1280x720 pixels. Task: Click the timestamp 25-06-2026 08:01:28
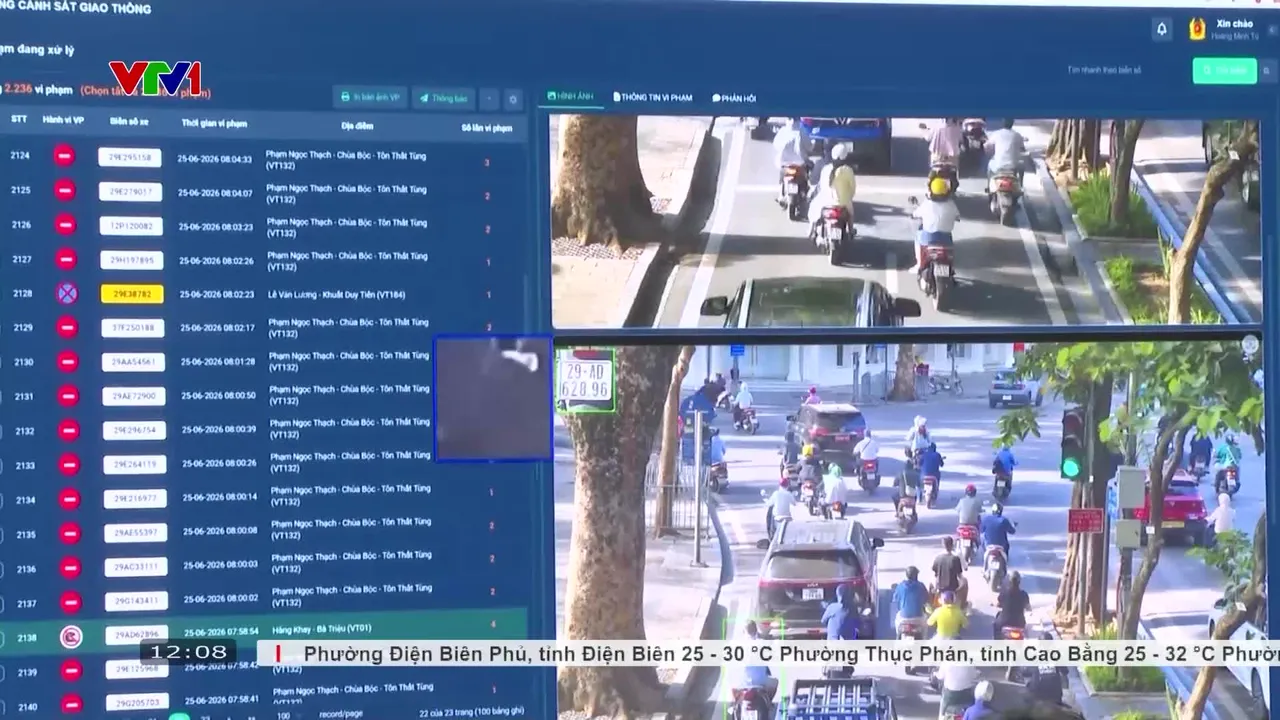pyautogui.click(x=218, y=361)
